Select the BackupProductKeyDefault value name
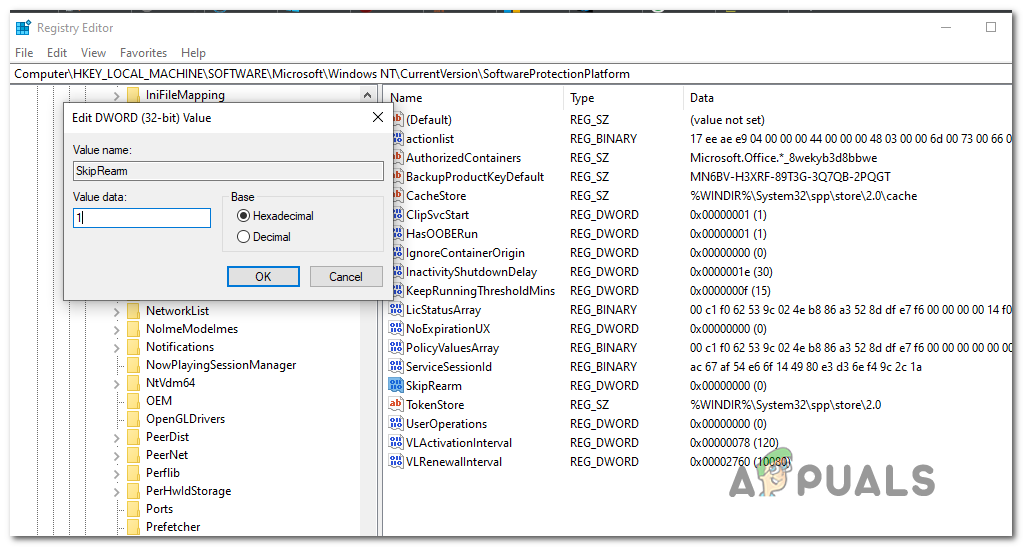Image resolution: width=1023 pixels, height=547 pixels. click(x=474, y=177)
